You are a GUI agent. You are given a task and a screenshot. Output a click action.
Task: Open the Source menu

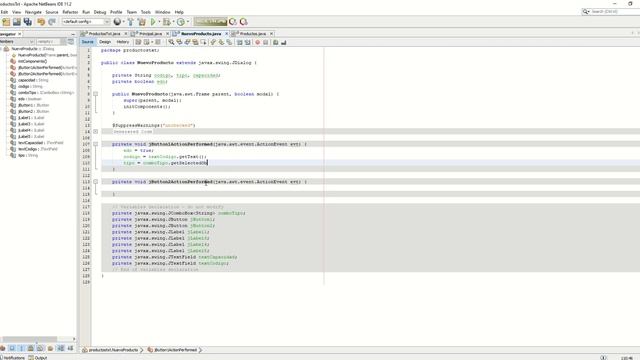coord(52,12)
